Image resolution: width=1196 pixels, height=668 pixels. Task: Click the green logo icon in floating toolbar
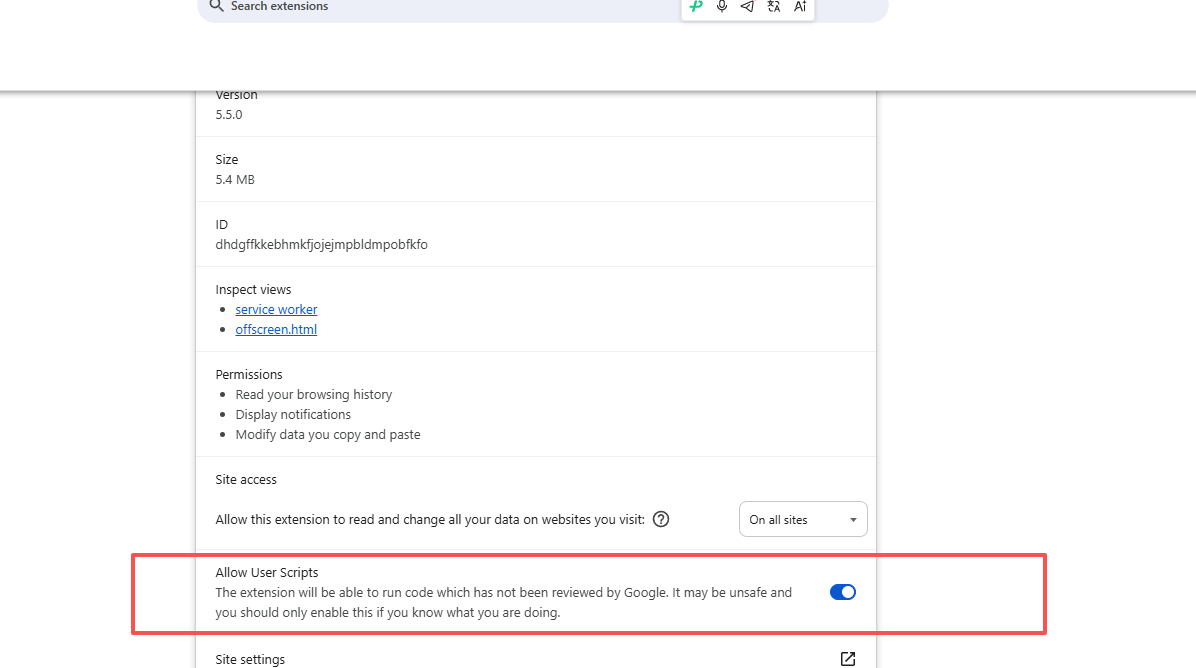coord(696,6)
